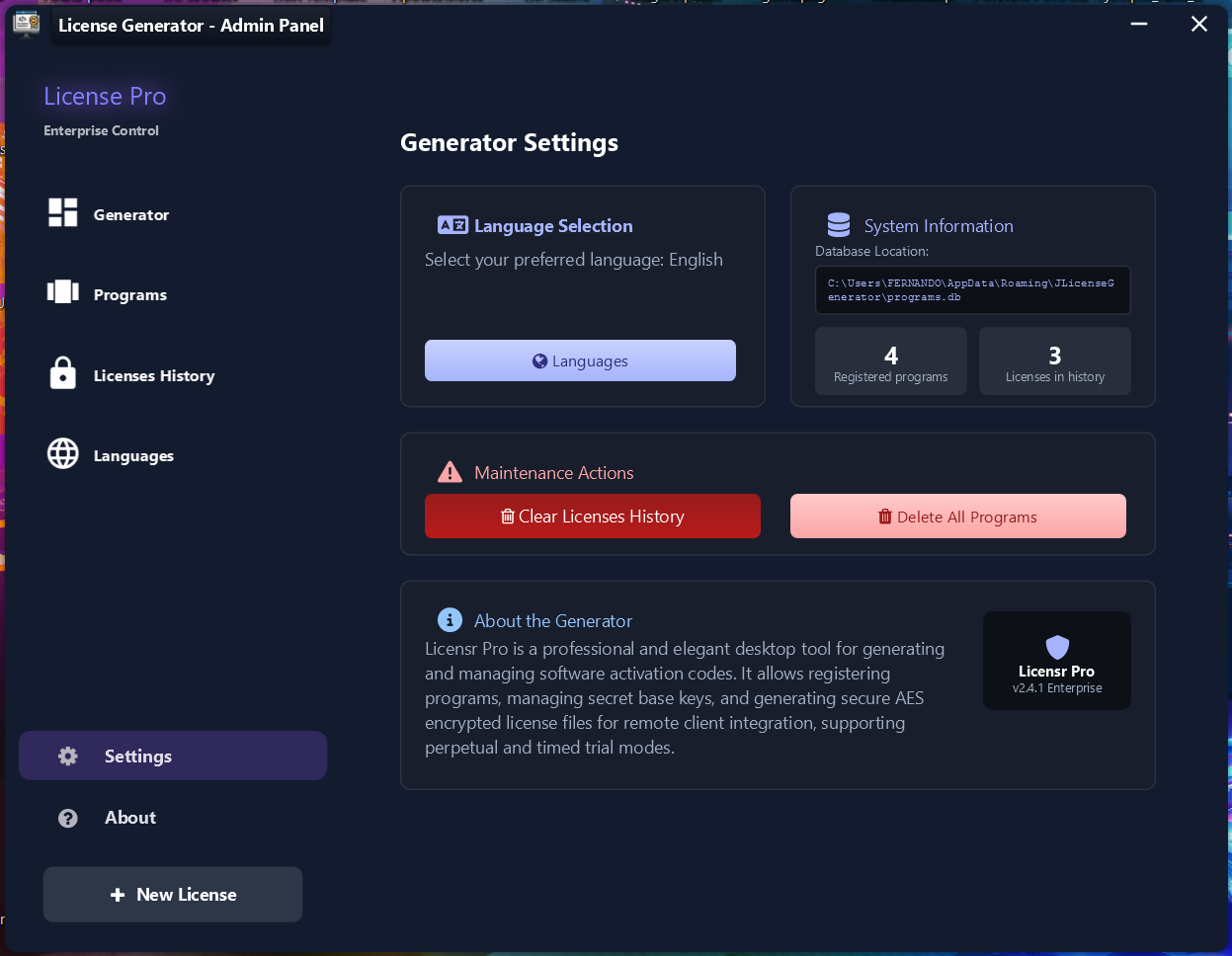Click the 'License Generator - Admin Panel' title
Screen dimensions: 1232x956
click(191, 26)
